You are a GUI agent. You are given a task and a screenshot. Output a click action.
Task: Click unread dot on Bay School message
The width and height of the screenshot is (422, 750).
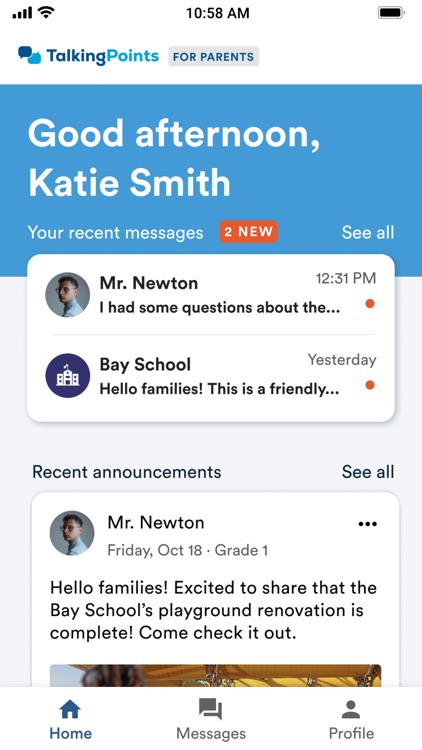(x=370, y=385)
